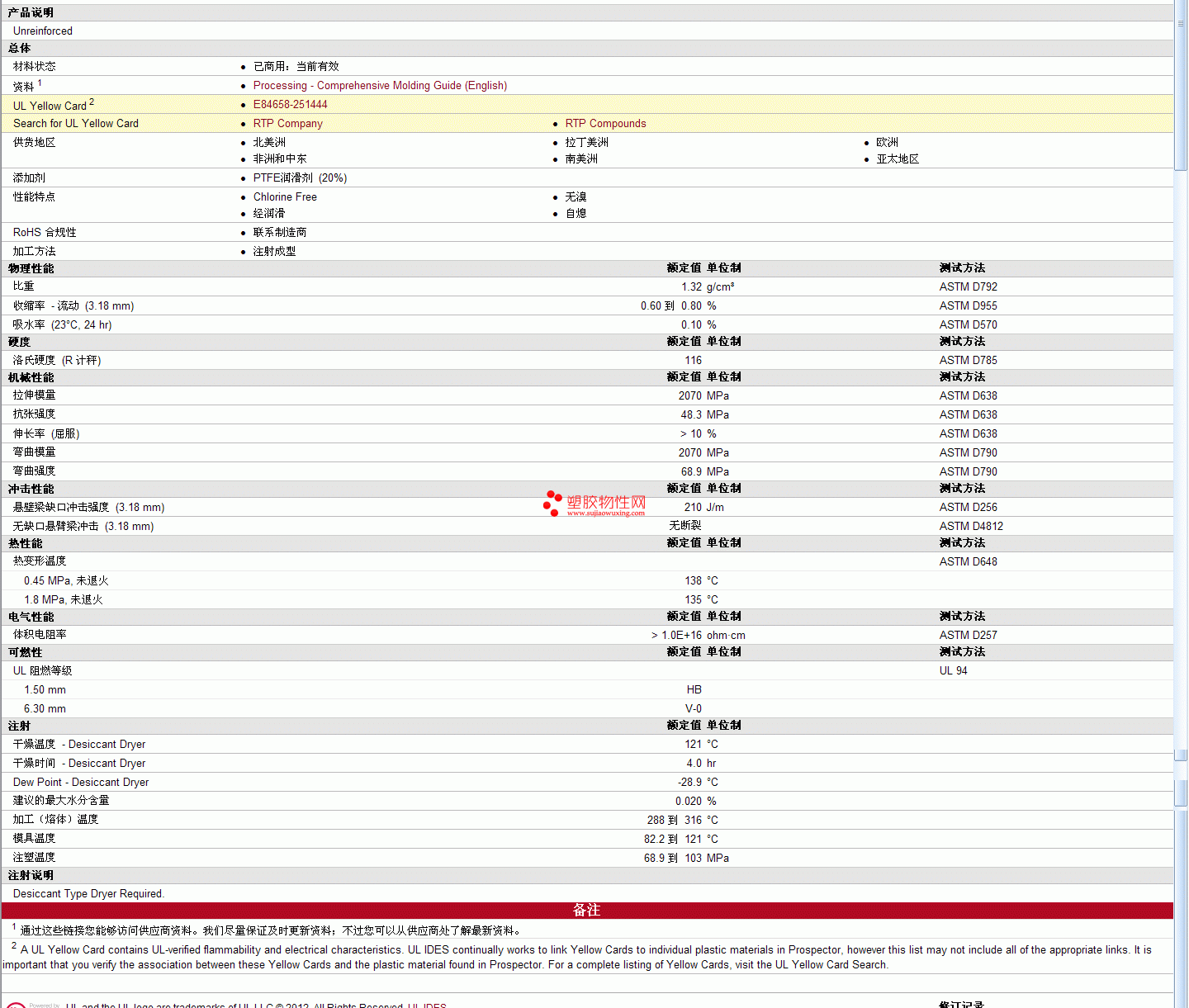This screenshot has width=1189, height=1008.
Task: Click the 物理性能 section header
Action: pyautogui.click(x=31, y=268)
